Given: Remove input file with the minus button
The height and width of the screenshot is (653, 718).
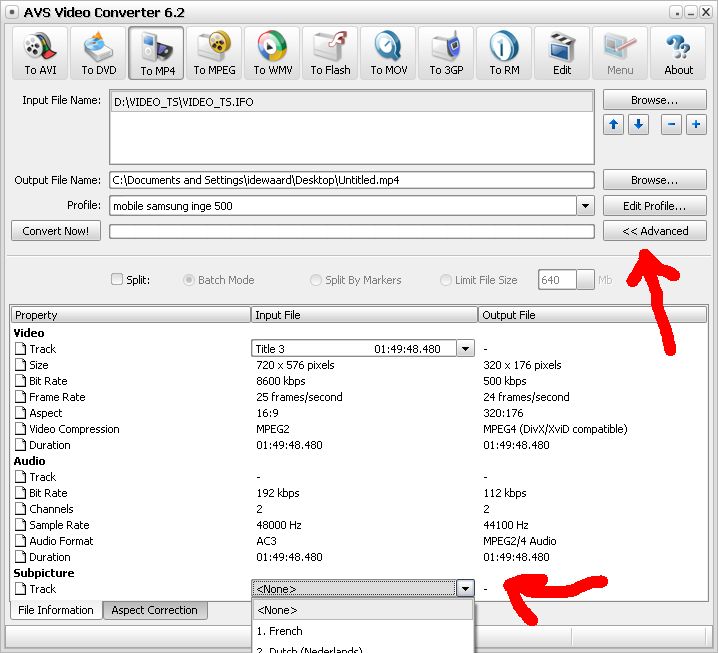Looking at the screenshot, I should 671,125.
